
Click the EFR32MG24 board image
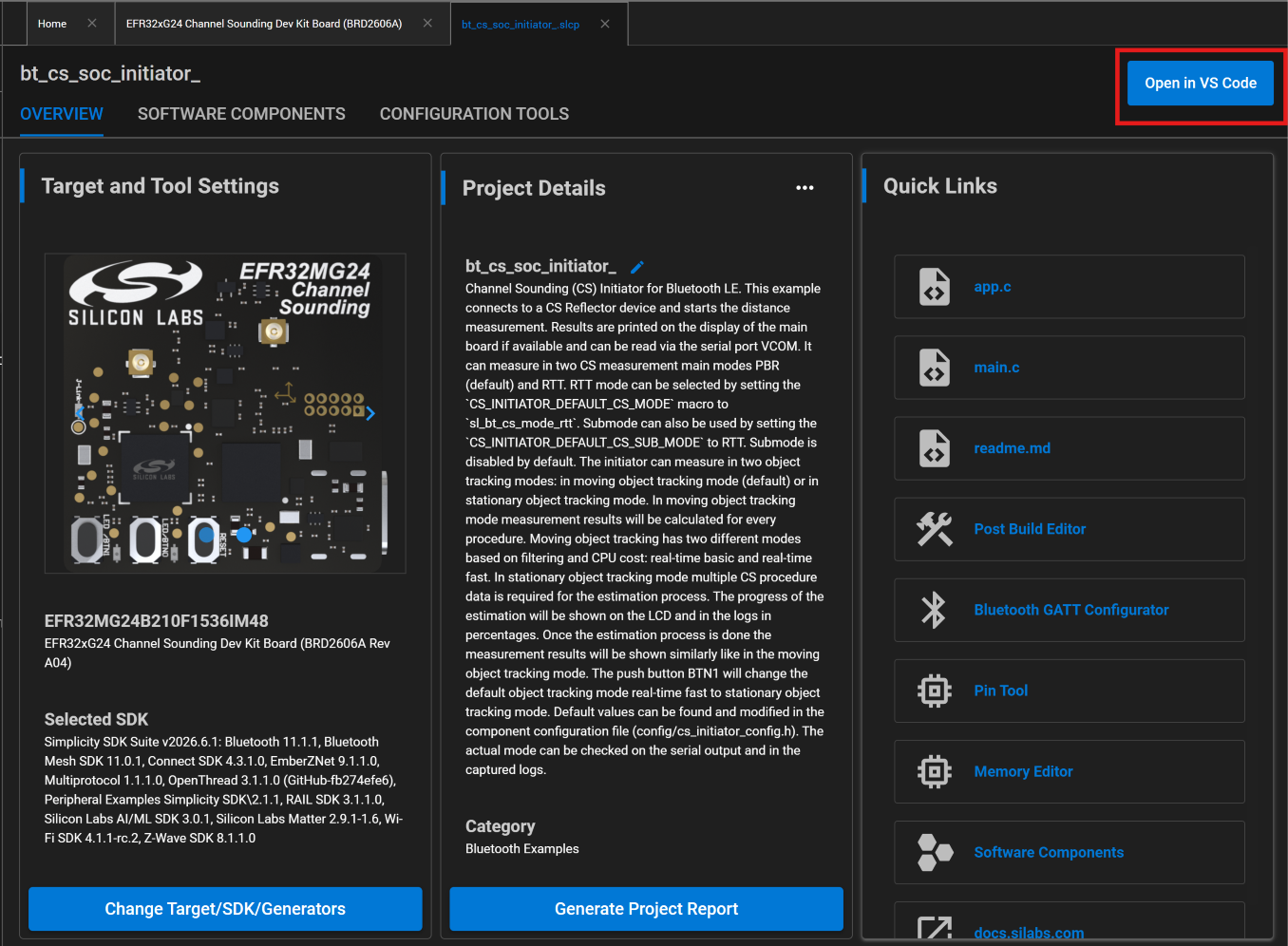[x=225, y=413]
